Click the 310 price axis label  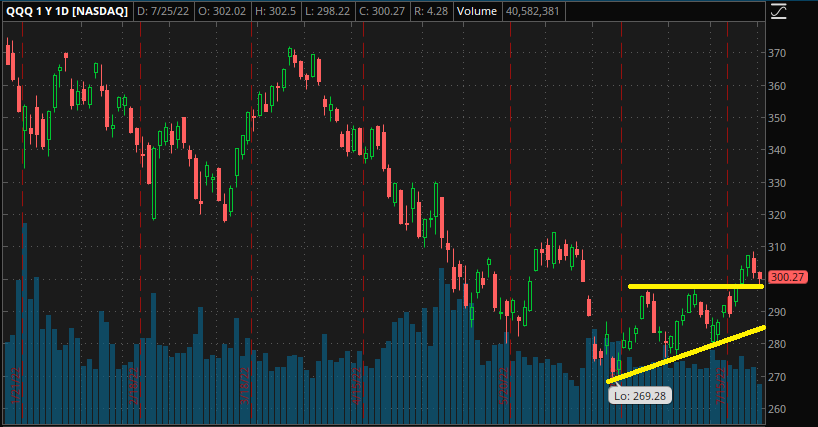(777, 247)
